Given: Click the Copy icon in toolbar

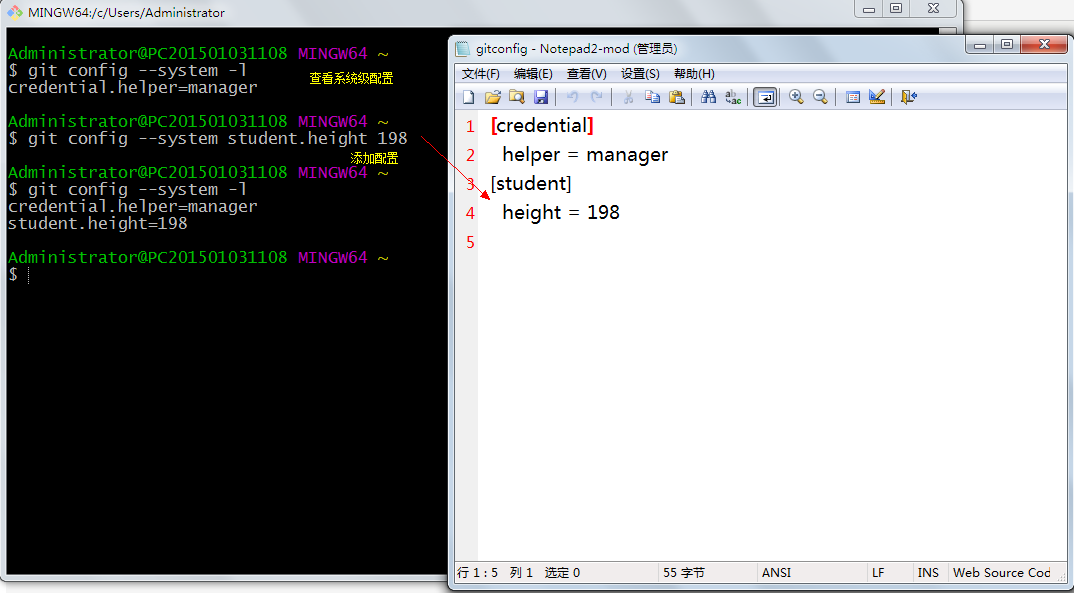Looking at the screenshot, I should point(652,97).
